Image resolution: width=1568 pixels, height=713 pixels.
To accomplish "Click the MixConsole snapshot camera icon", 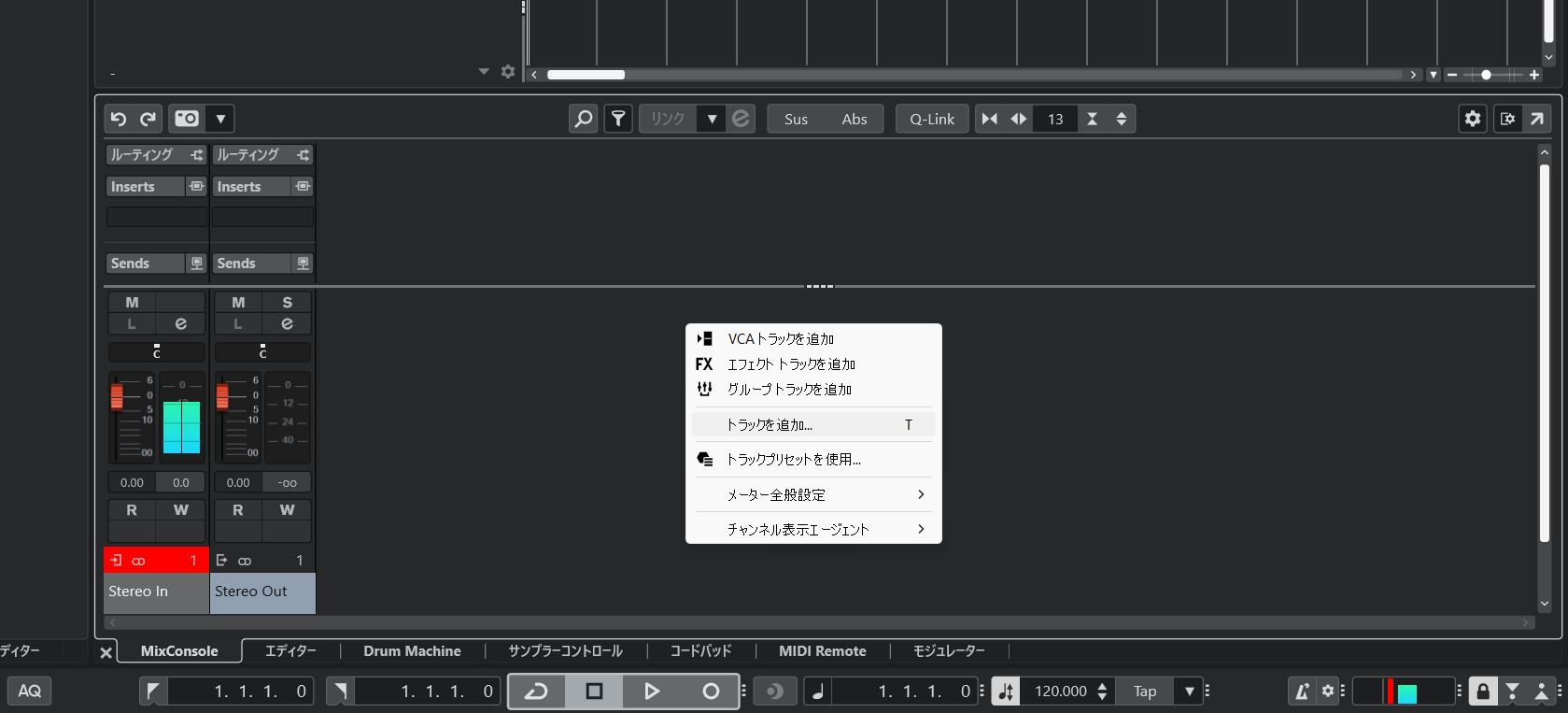I will [187, 119].
